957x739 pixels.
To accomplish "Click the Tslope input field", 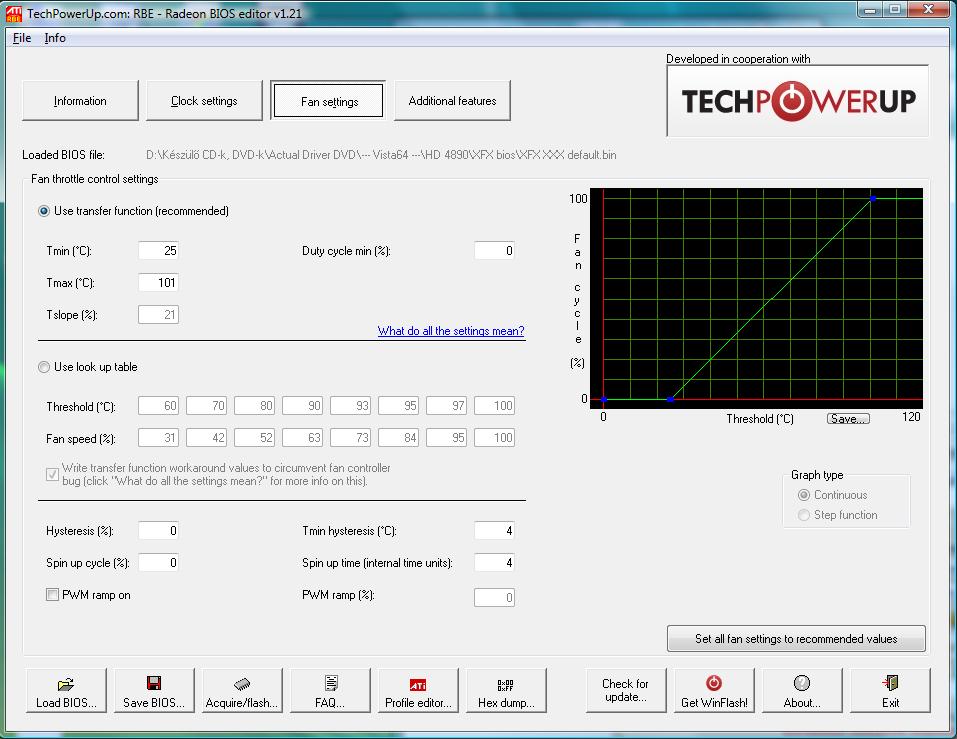I will click(158, 315).
